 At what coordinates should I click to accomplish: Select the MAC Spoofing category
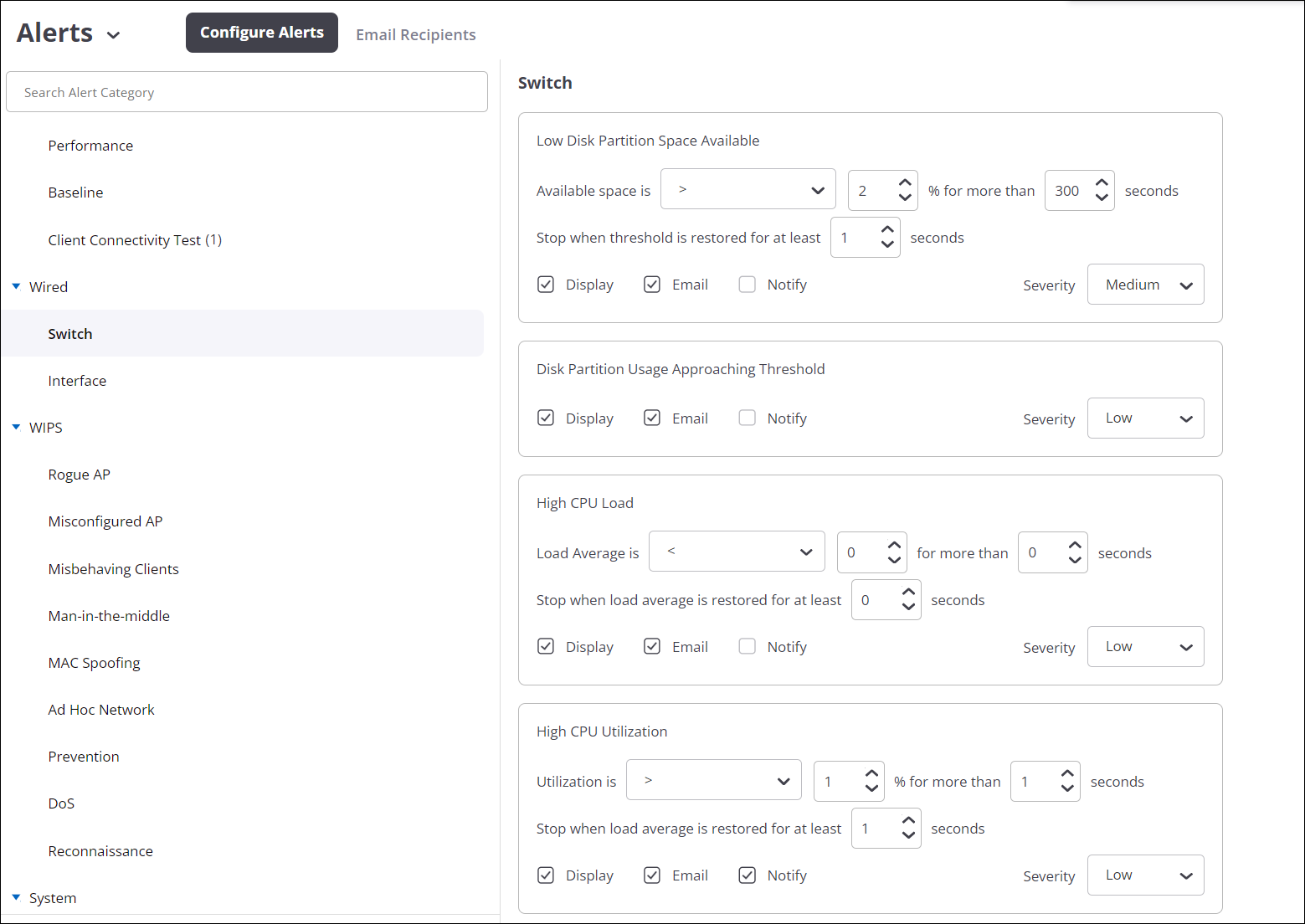[x=94, y=662]
